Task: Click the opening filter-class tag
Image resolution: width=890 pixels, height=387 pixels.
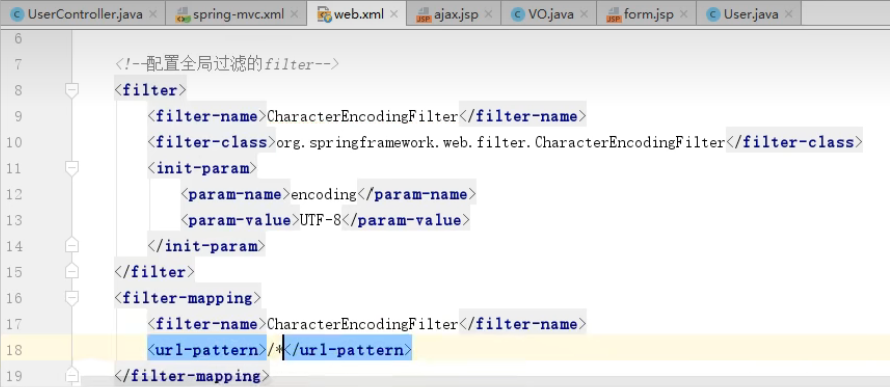Action: click(212, 142)
